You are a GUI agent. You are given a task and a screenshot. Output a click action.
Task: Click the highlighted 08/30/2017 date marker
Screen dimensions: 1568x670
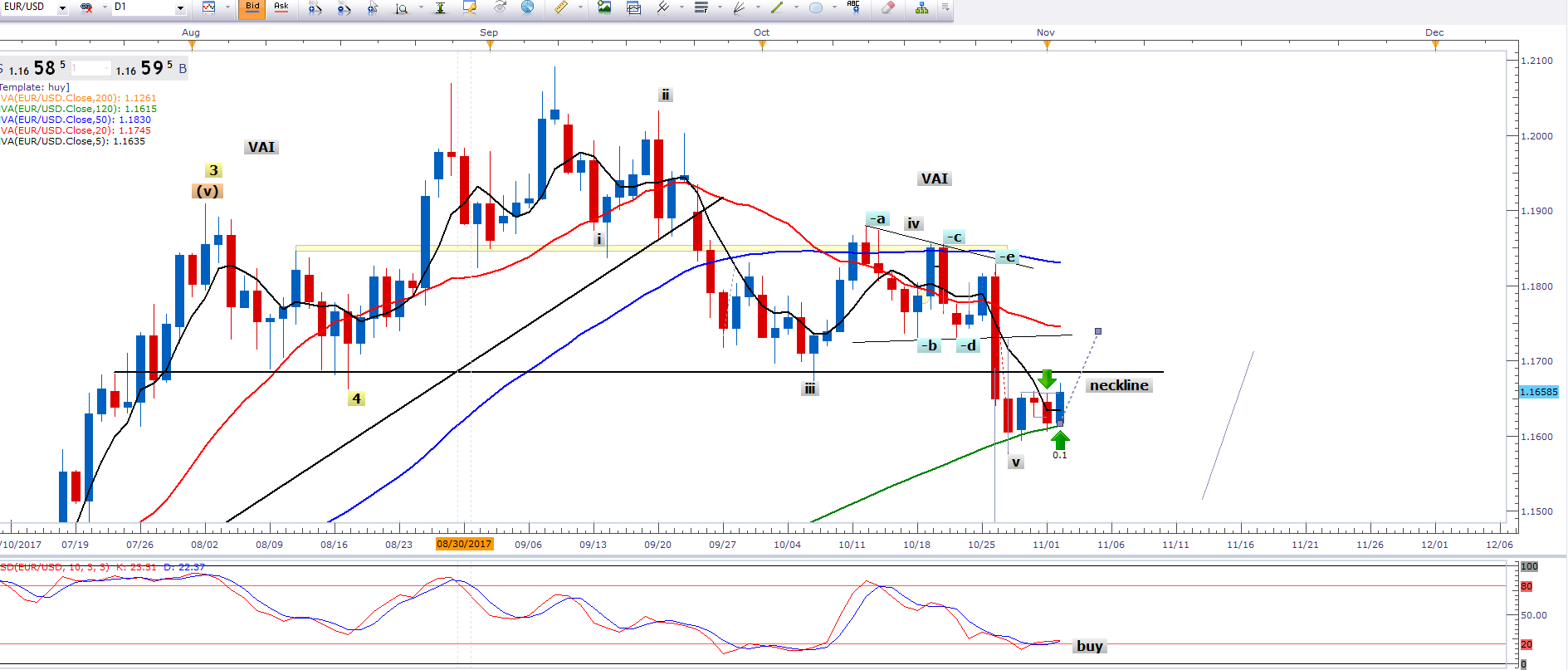click(464, 545)
